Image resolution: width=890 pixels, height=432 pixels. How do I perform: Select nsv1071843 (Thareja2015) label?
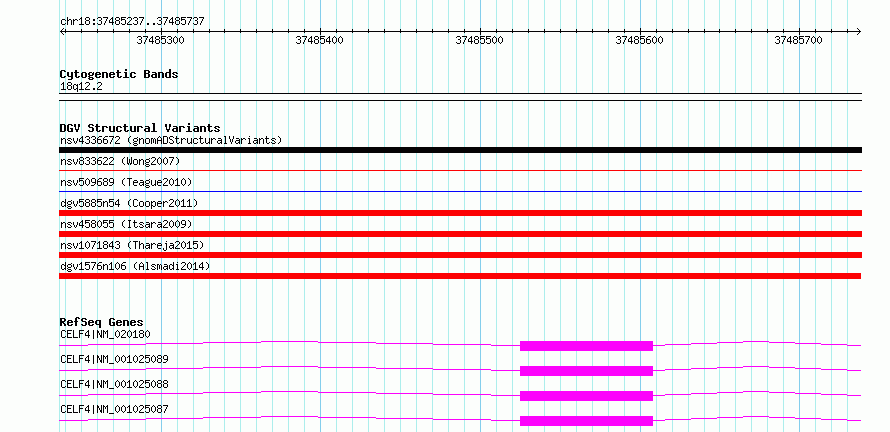point(132,245)
